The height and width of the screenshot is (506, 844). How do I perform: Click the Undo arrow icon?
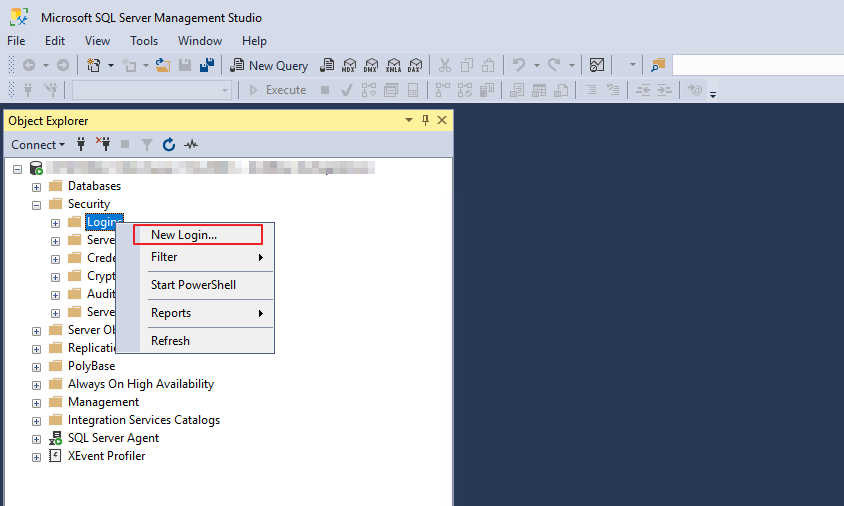point(519,65)
